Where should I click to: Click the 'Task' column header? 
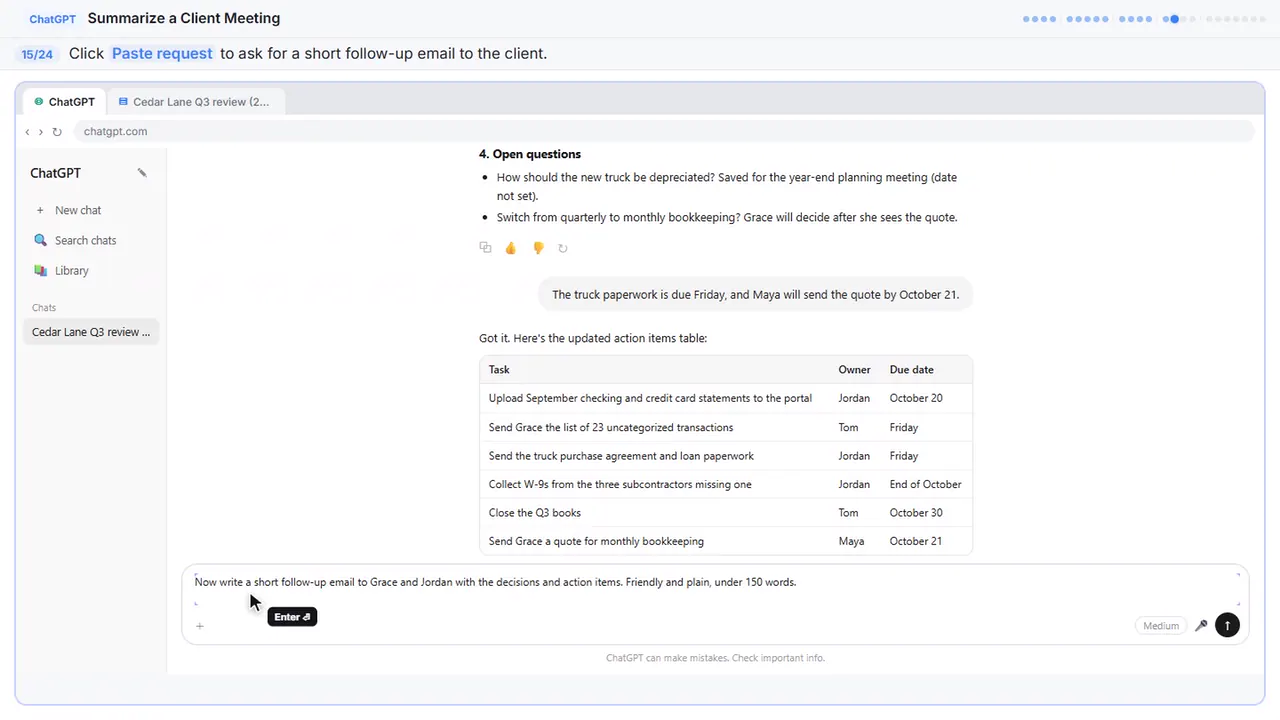(499, 370)
